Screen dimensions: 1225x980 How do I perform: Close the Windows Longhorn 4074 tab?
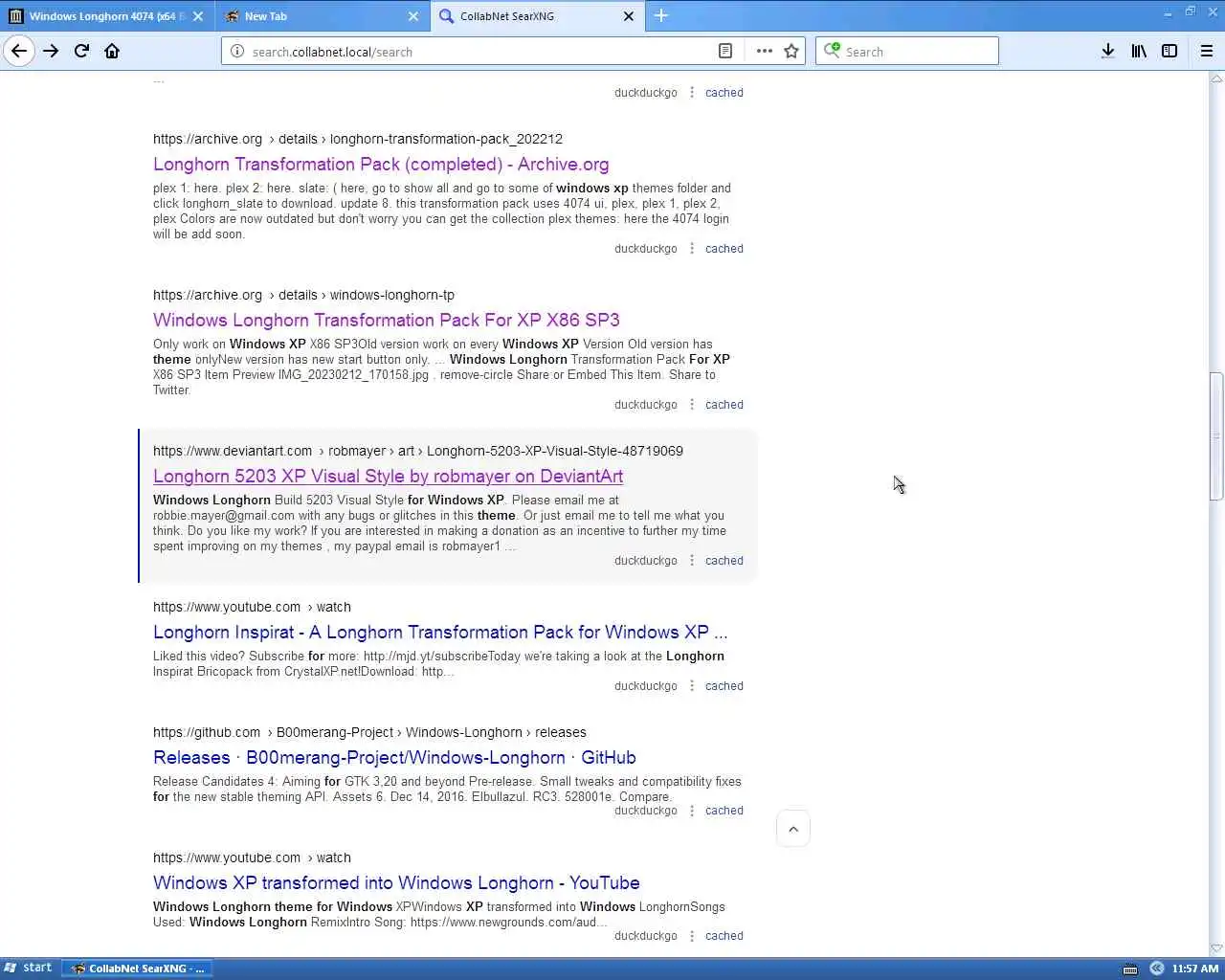[197, 16]
